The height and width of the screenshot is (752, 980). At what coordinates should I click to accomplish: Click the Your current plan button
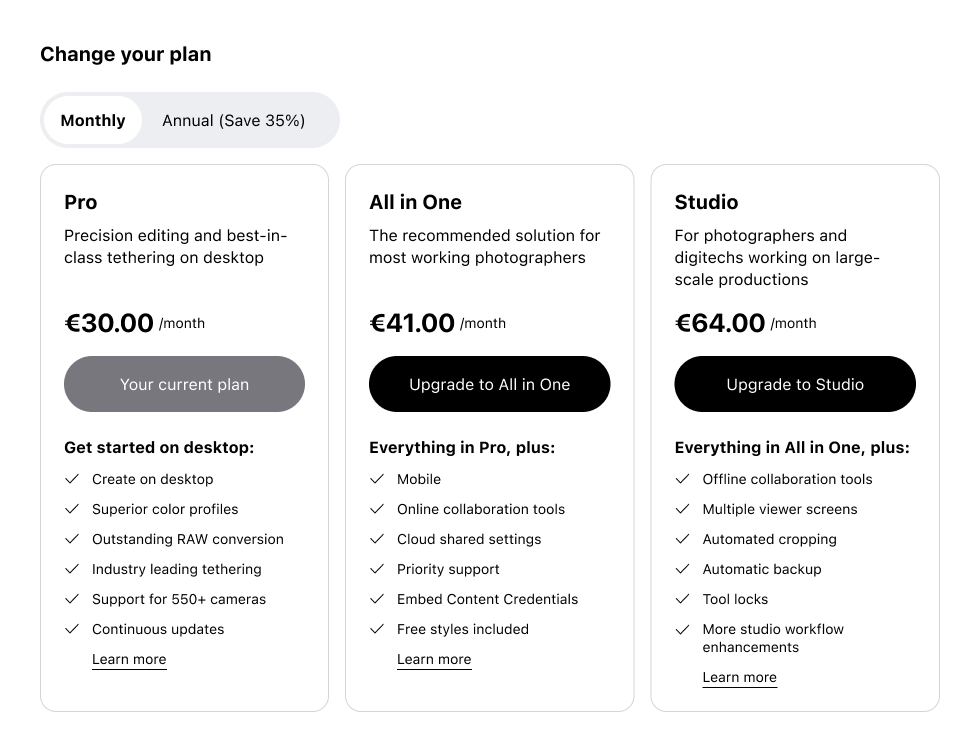point(184,384)
